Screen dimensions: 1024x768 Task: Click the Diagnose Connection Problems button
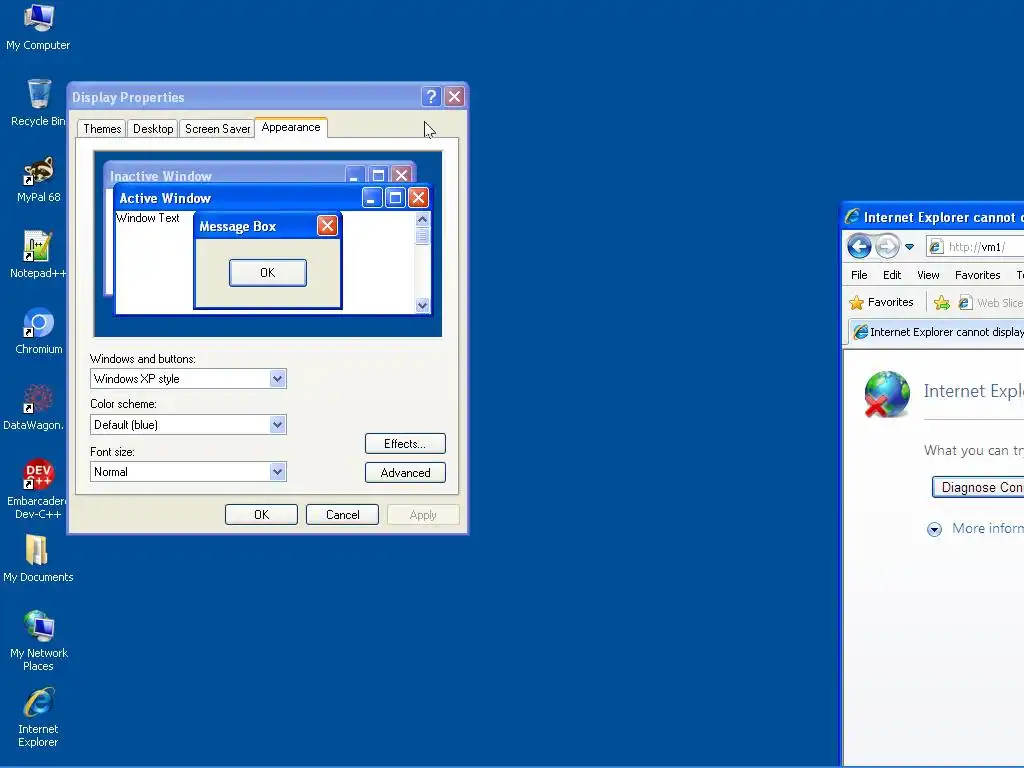978,487
